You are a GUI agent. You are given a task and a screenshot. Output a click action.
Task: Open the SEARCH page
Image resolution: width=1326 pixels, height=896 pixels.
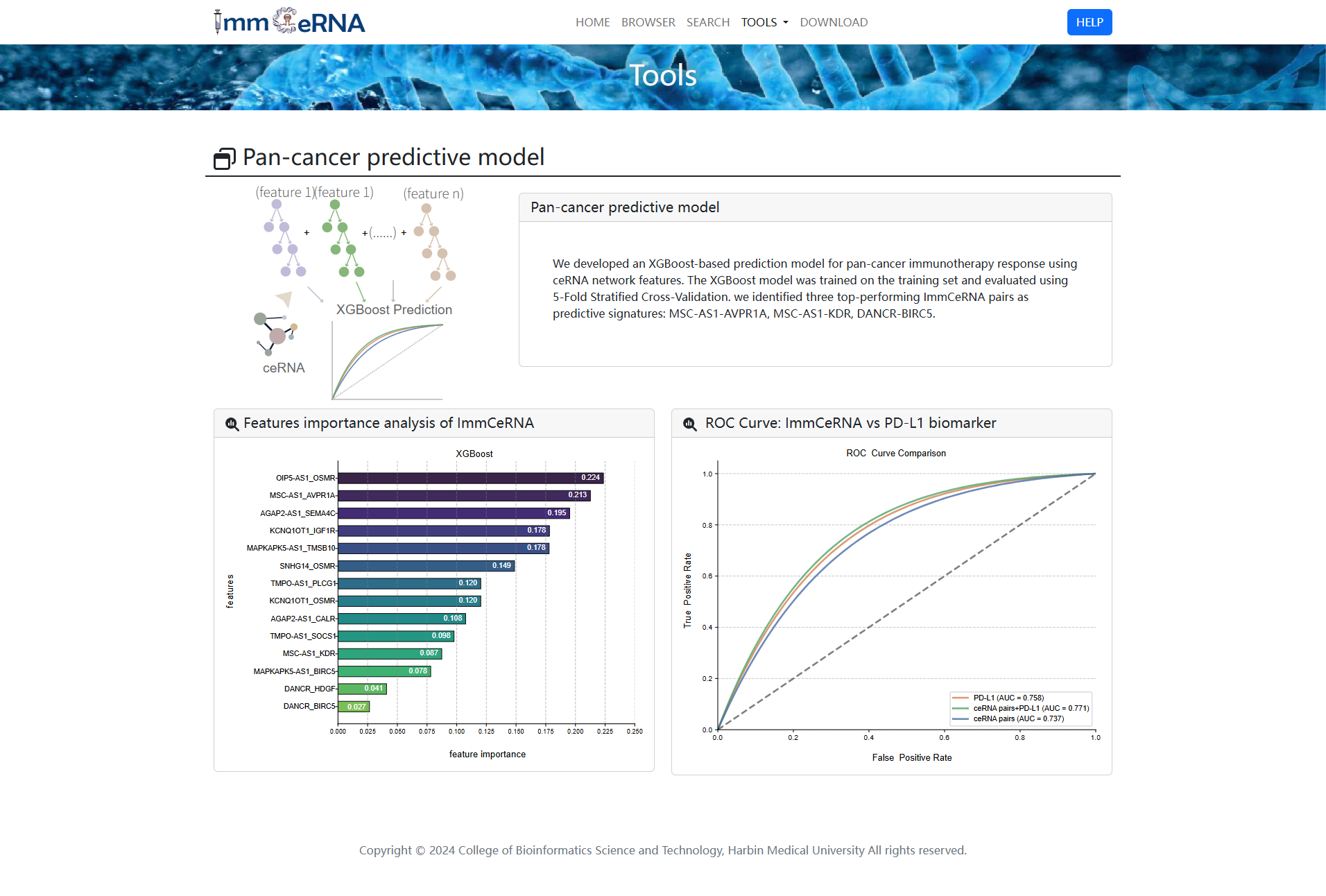click(x=707, y=22)
